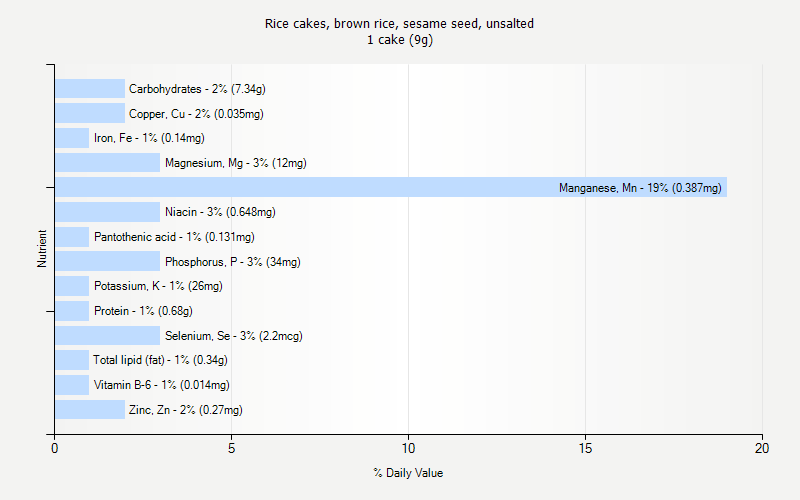Click the Zinc bar
This screenshot has width=800, height=500.
pyautogui.click(x=90, y=409)
